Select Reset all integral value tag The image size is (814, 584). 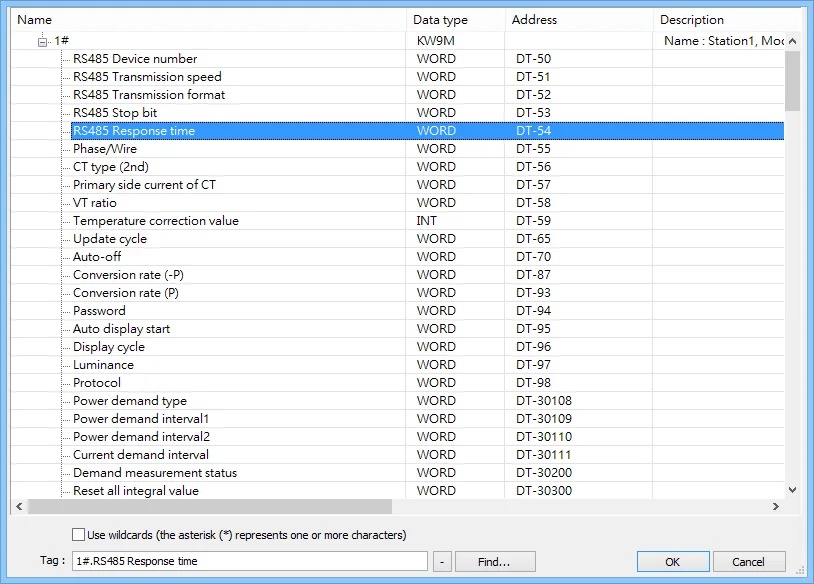135,491
